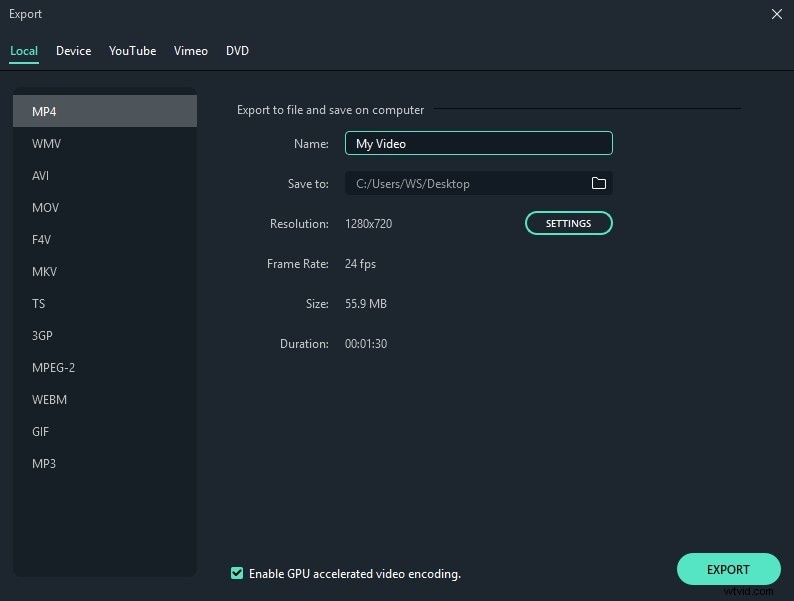Select AVI as the export format
The height and width of the screenshot is (601, 794).
[105, 175]
